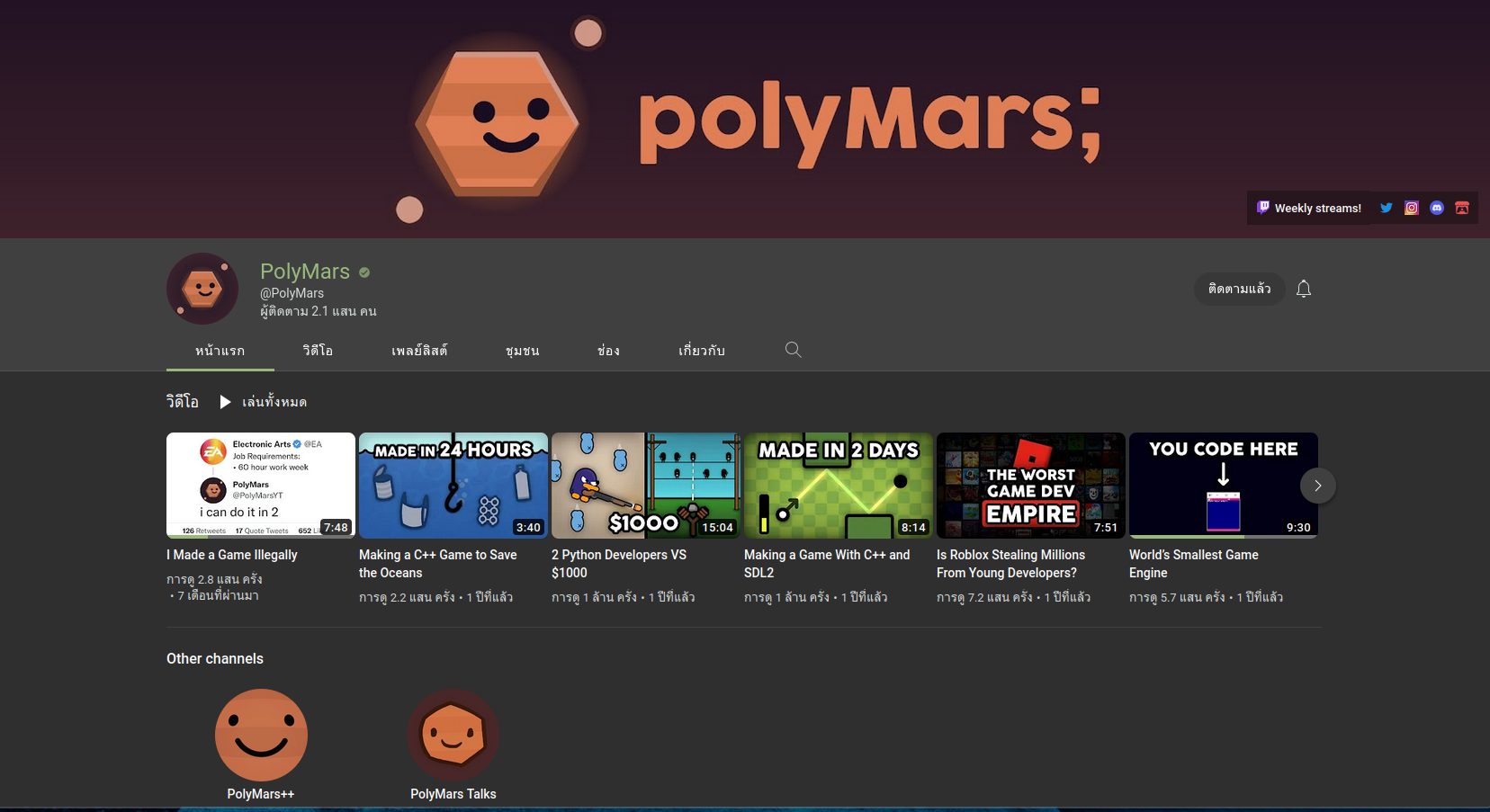Viewport: 1490px width, 812px height.
Task: Open the PolyMars Talks channel
Action: coord(453,735)
